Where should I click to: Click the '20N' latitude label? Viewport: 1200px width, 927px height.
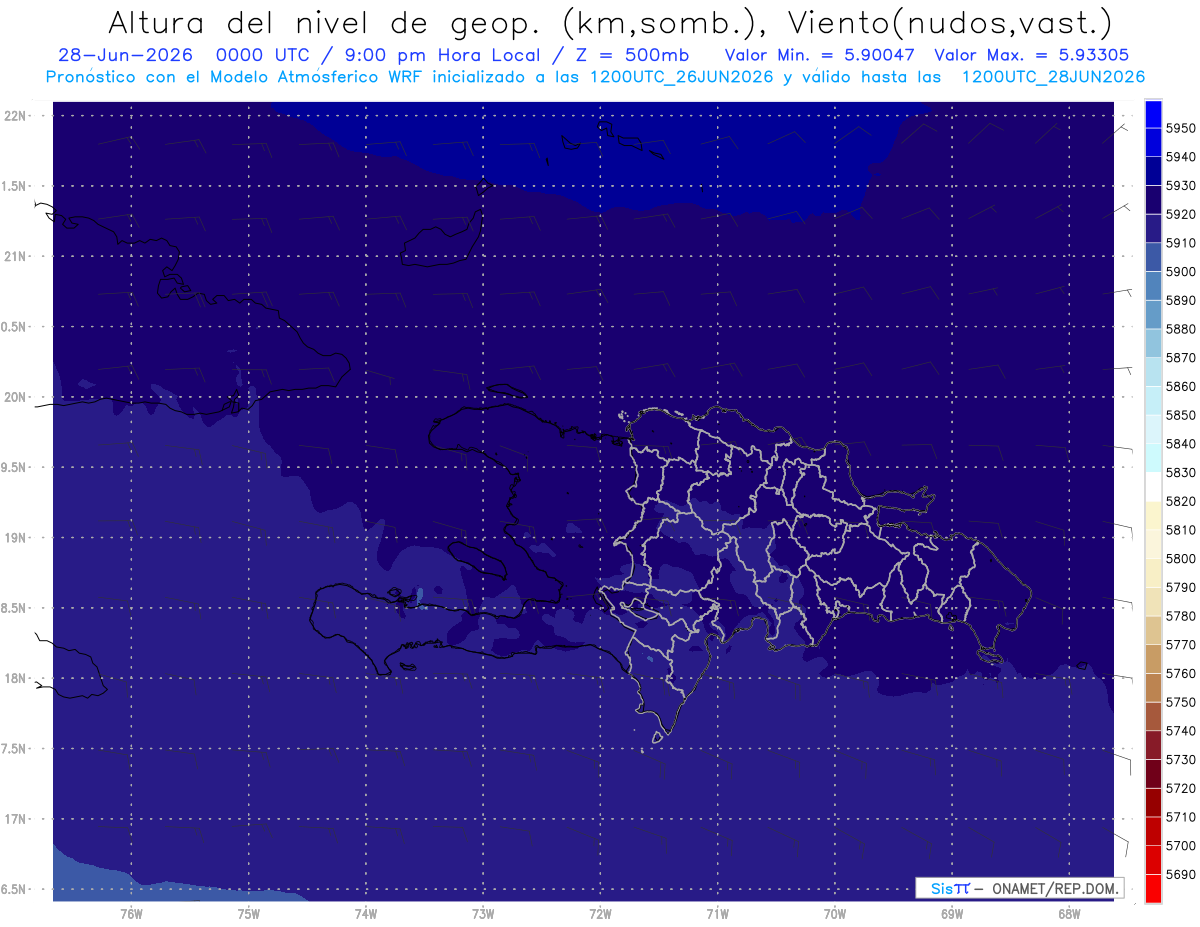point(14,397)
